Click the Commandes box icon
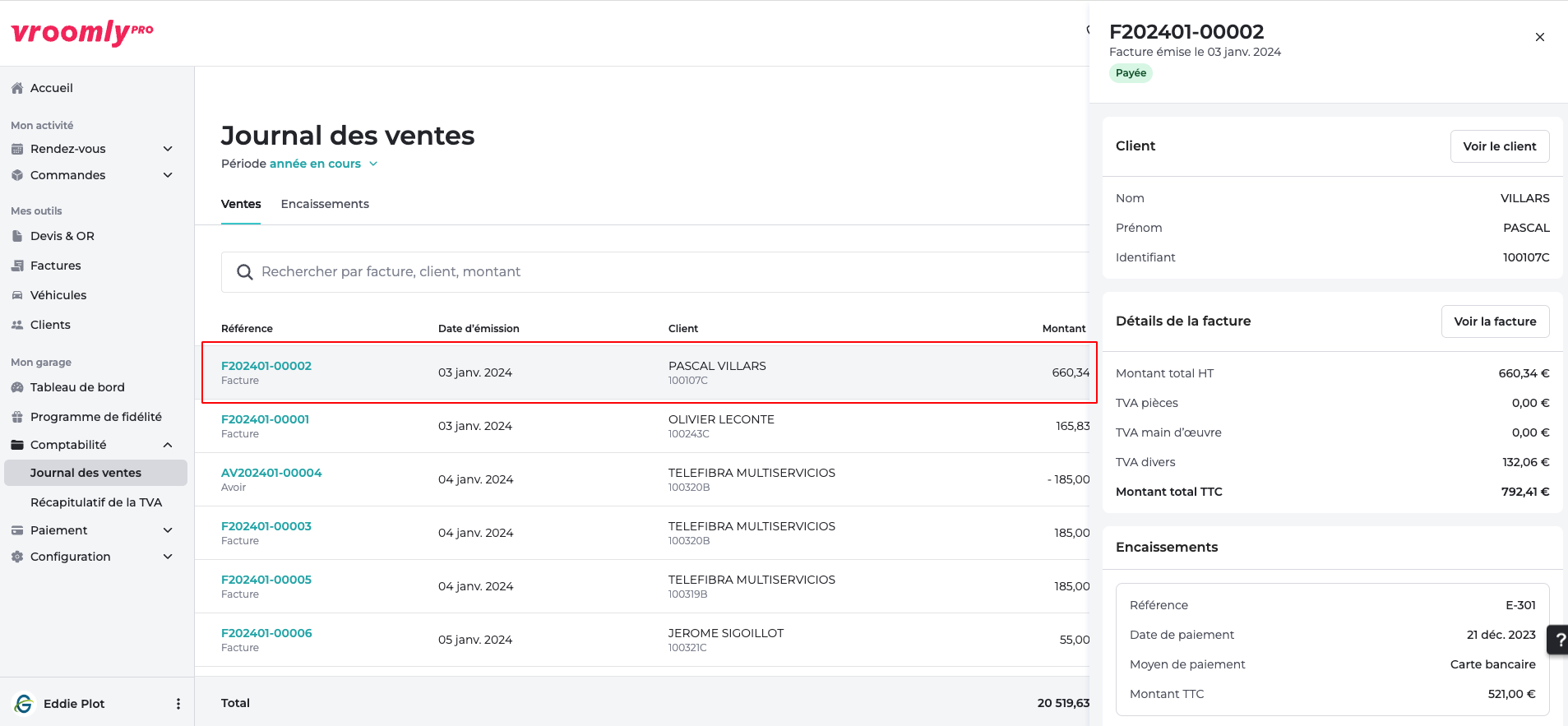Image resolution: width=1568 pixels, height=726 pixels. (17, 175)
